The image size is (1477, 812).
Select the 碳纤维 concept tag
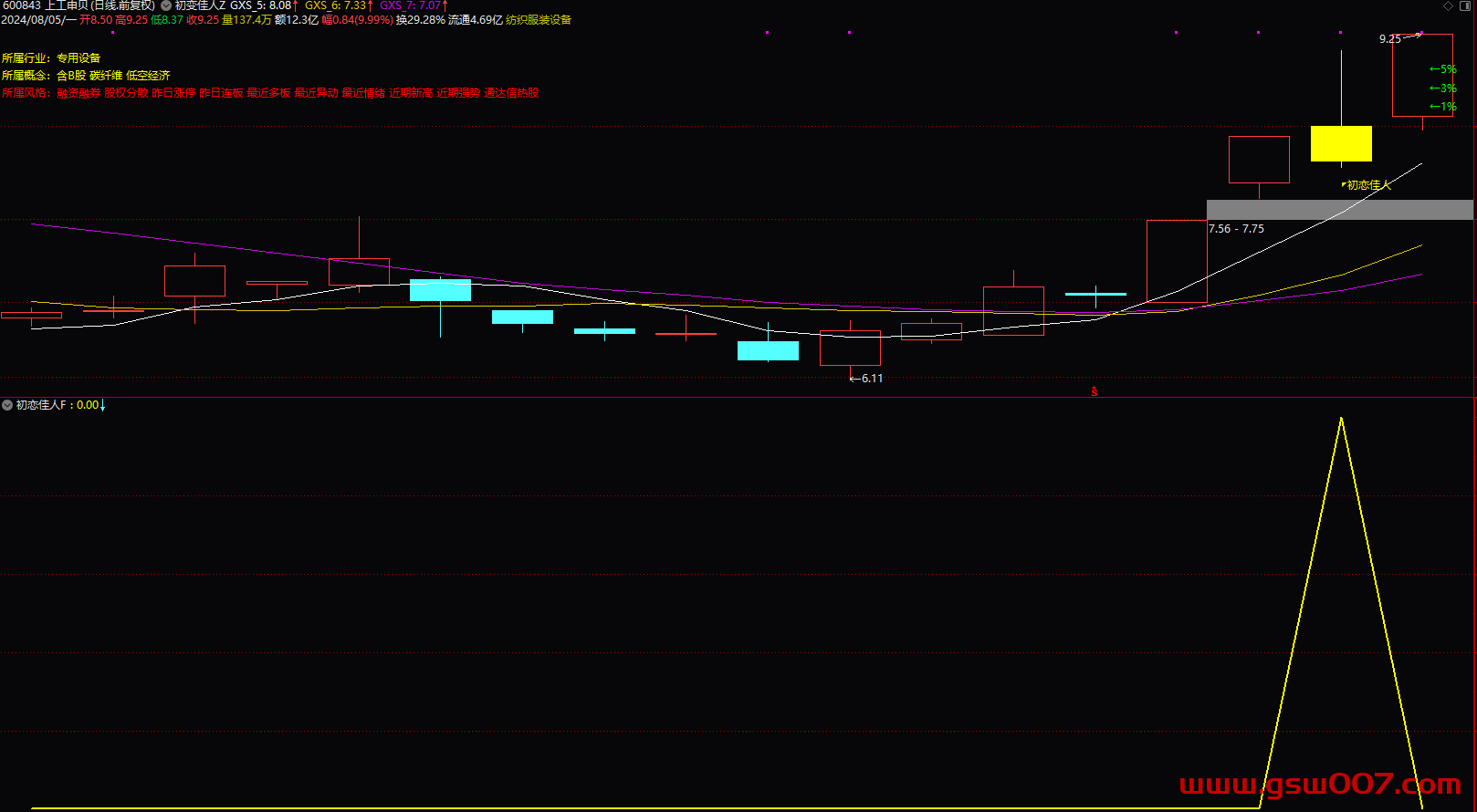pyautogui.click(x=106, y=76)
